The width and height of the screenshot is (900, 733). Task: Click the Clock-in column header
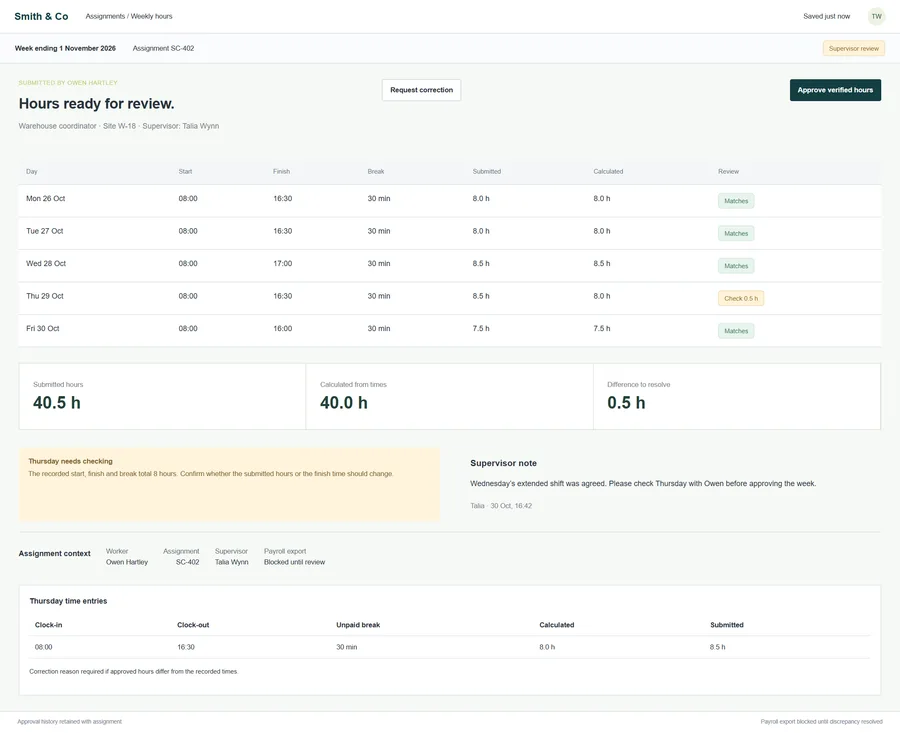tap(48, 625)
